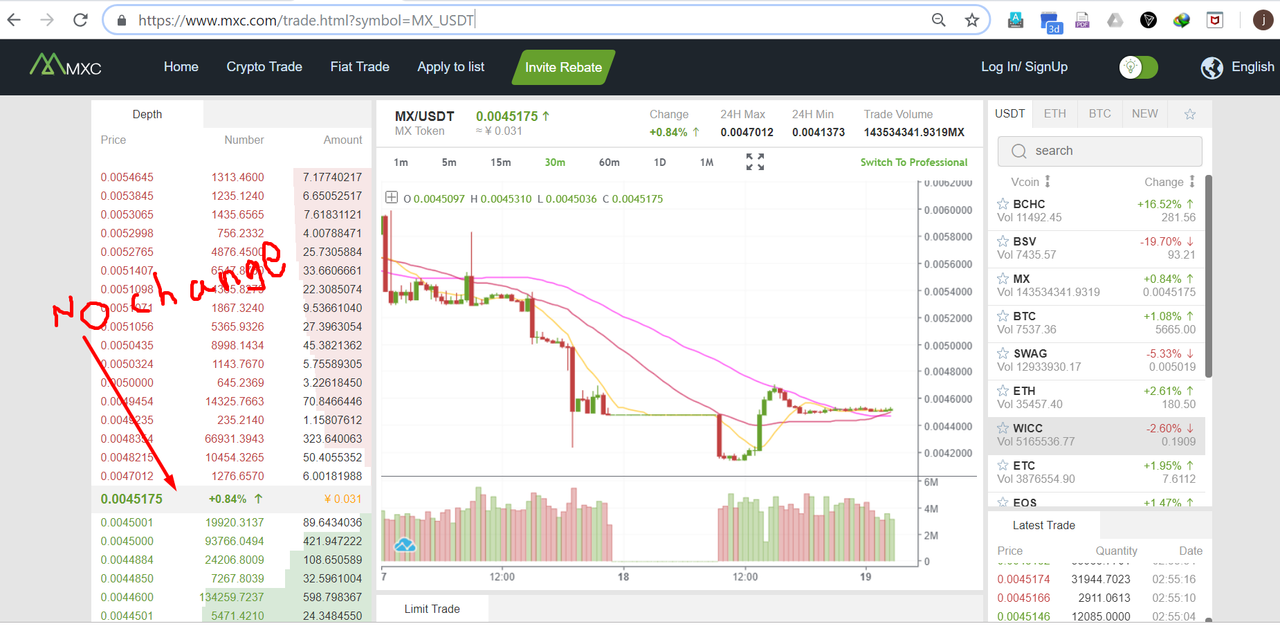Open the favorites star tab
Screen dimensions: 1280x628
(x=1190, y=114)
